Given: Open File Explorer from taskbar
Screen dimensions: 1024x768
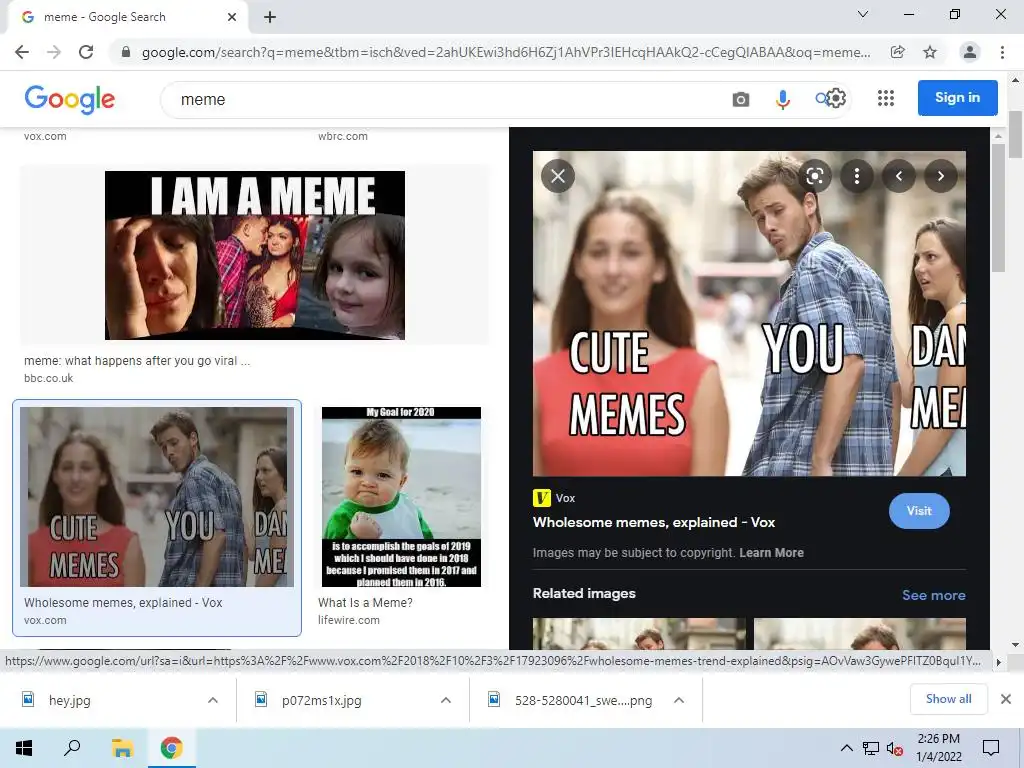Looking at the screenshot, I should (122, 748).
